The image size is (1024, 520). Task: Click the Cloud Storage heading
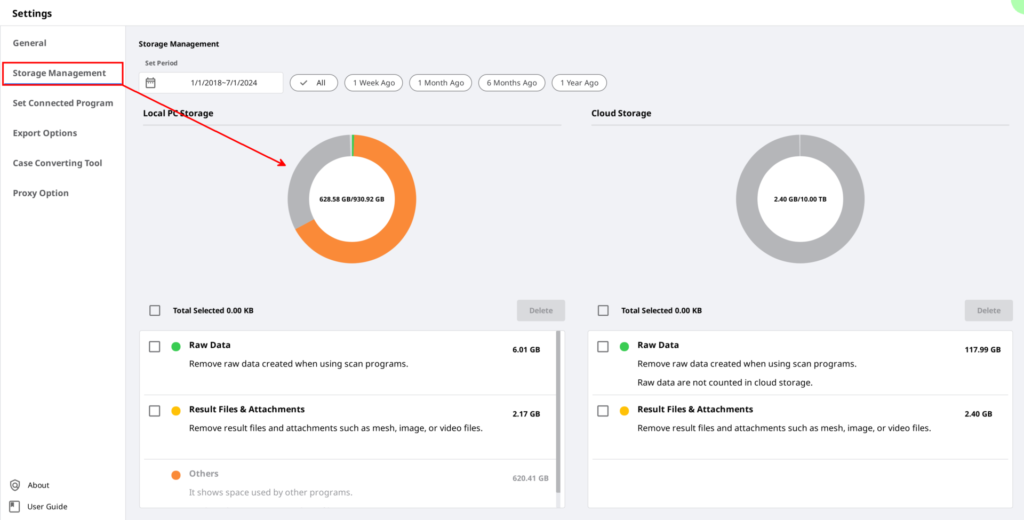[x=621, y=113]
